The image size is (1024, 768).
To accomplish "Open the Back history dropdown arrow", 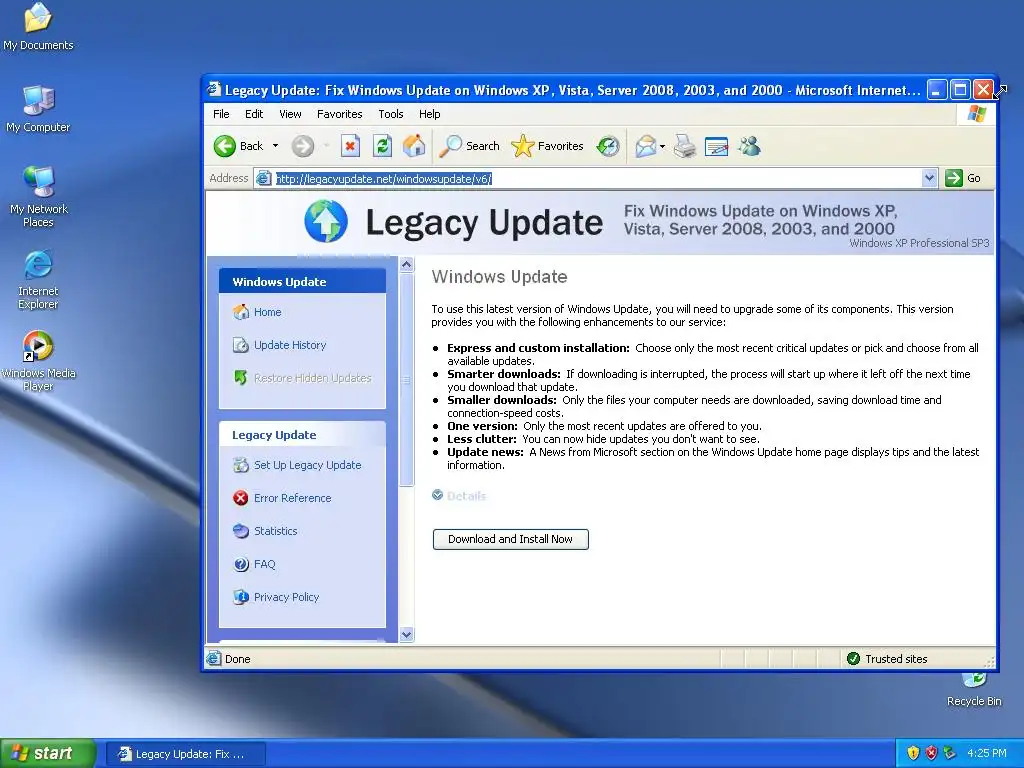I will 276,146.
